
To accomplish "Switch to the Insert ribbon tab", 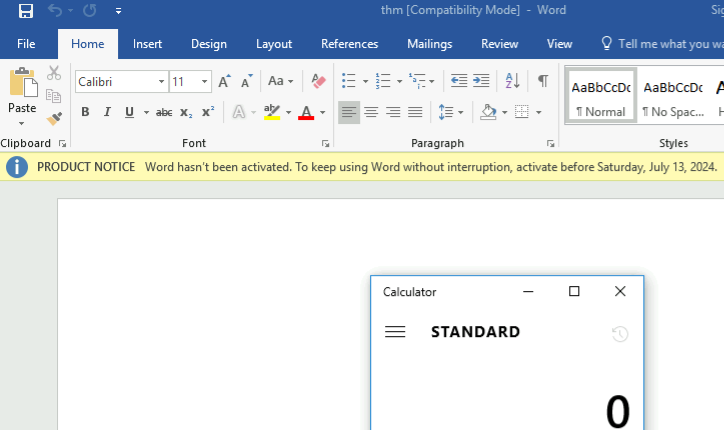I will (148, 44).
